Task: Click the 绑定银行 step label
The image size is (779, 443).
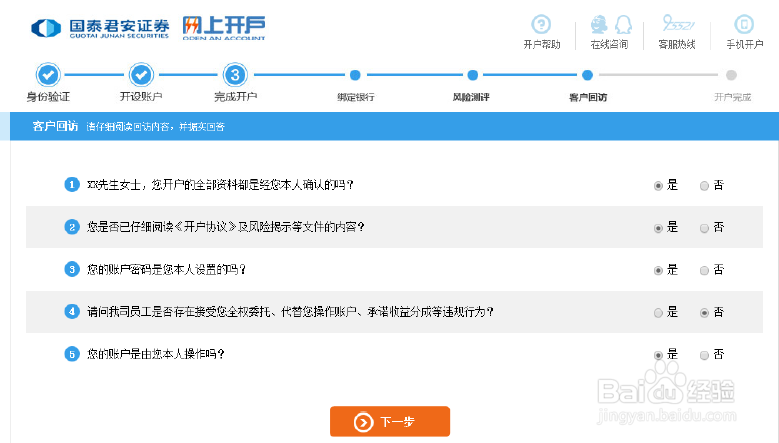Action: tap(356, 97)
